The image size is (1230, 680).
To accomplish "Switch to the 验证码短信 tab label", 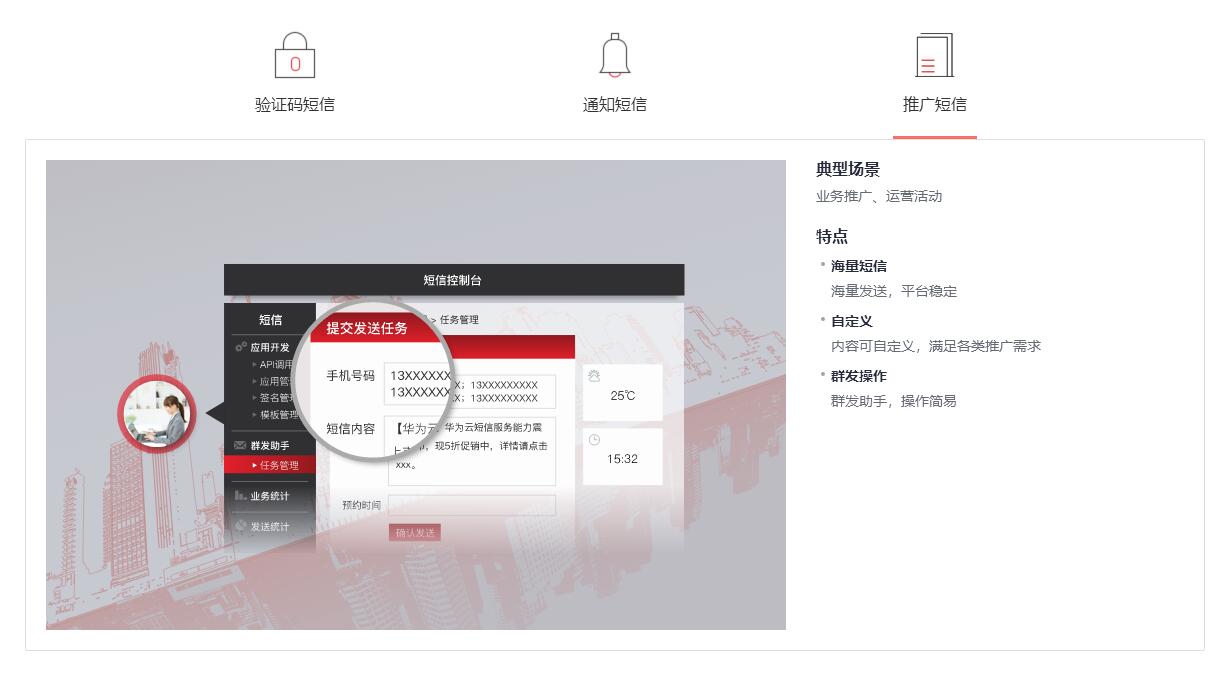I will 295,104.
